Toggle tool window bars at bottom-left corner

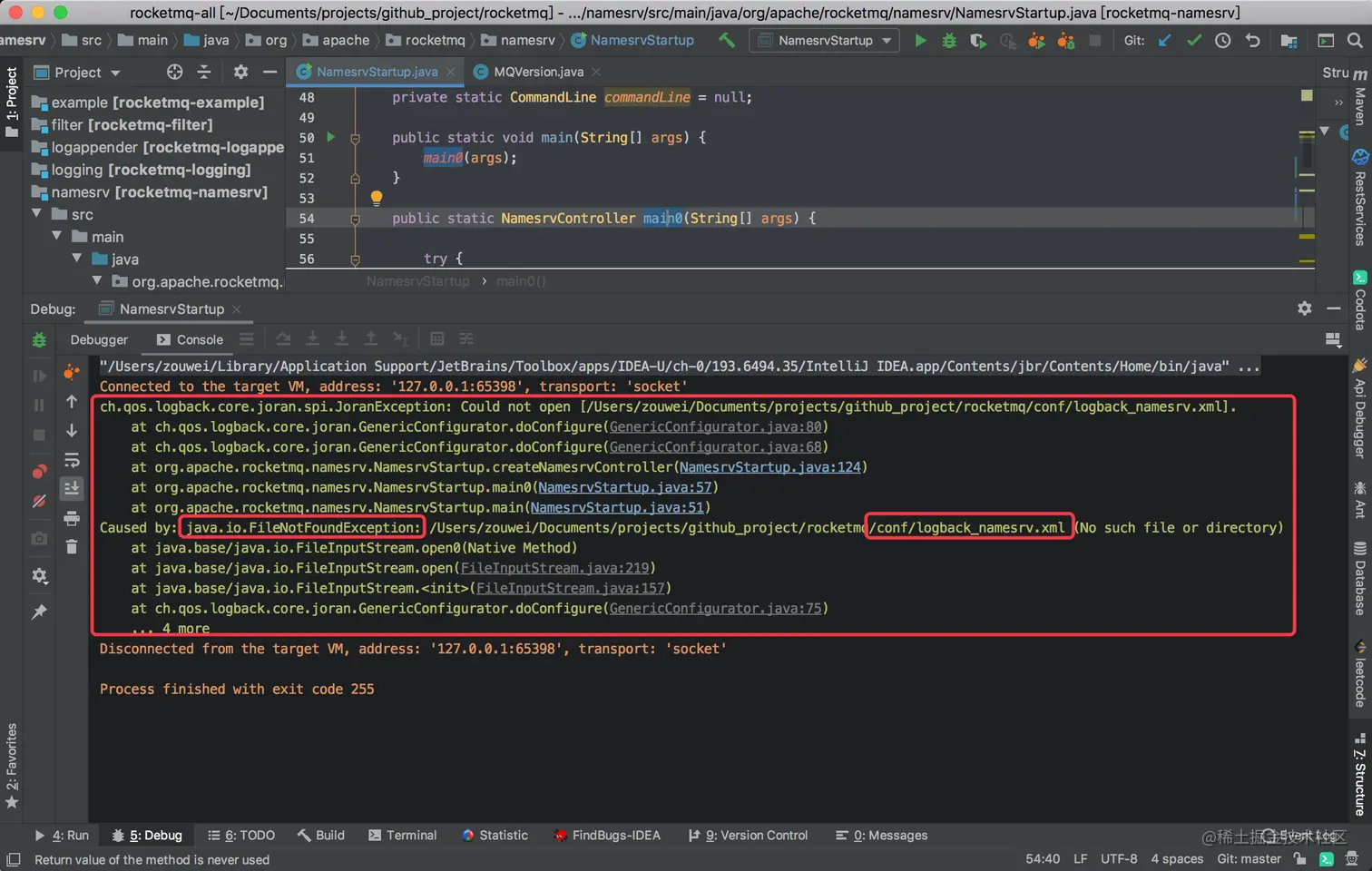(x=13, y=859)
